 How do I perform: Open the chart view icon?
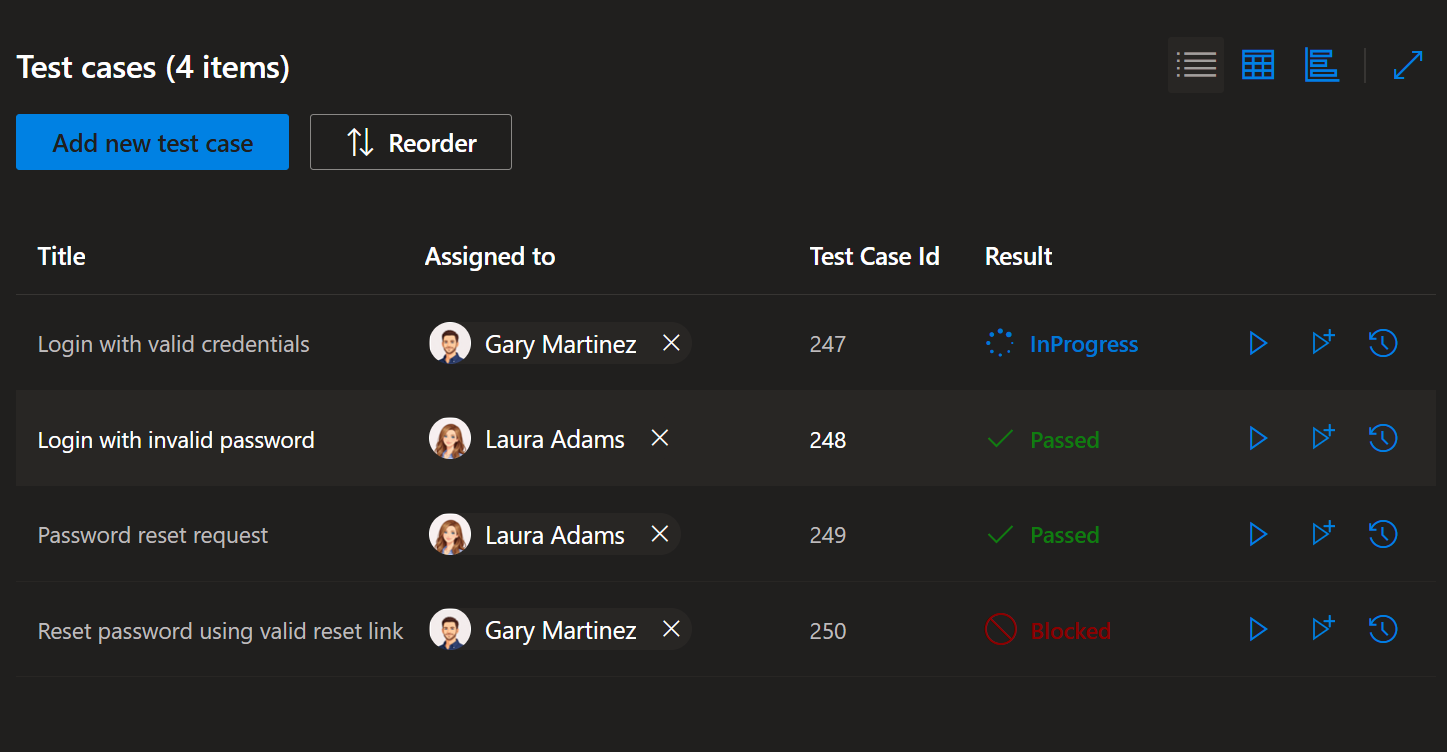point(1321,65)
